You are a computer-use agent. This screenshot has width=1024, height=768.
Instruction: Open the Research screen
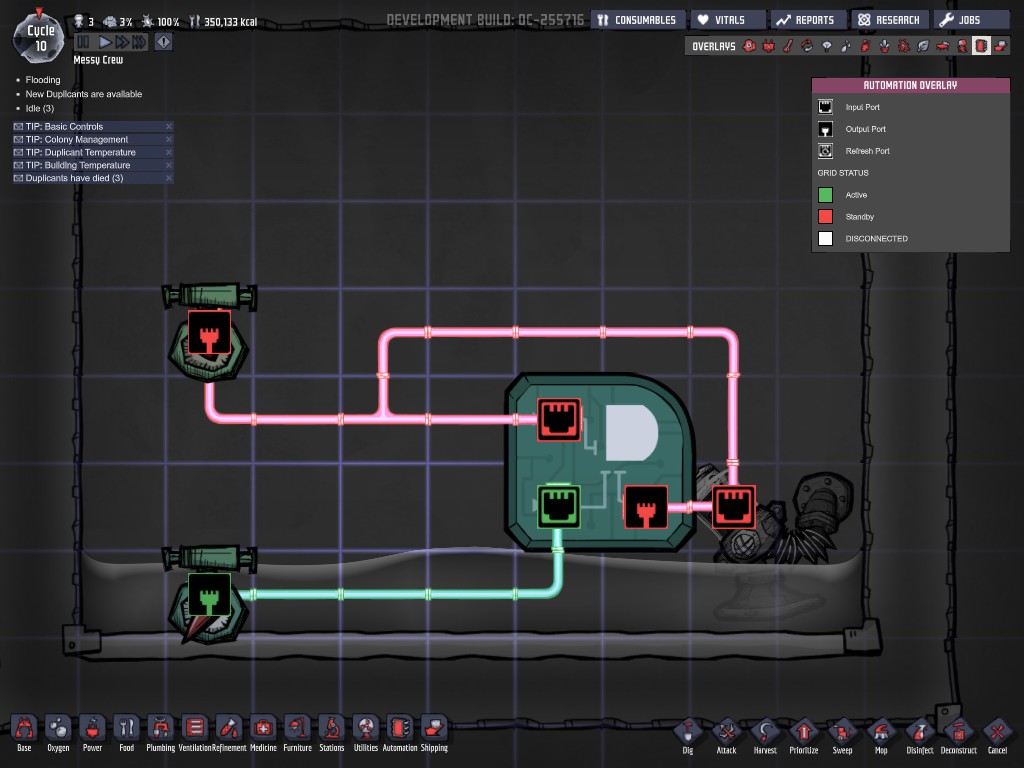(888, 20)
